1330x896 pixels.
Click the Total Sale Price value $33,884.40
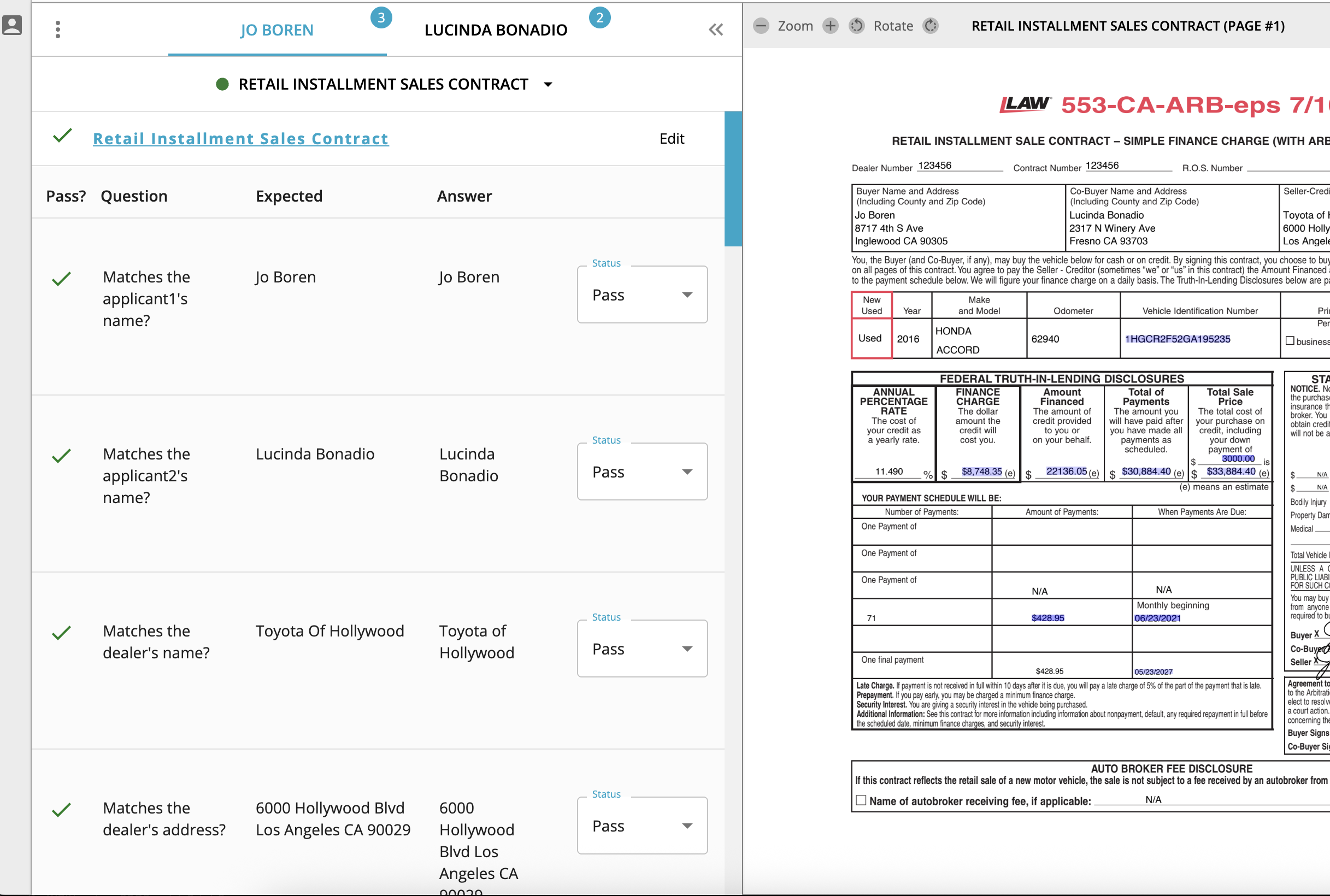pyautogui.click(x=1231, y=471)
